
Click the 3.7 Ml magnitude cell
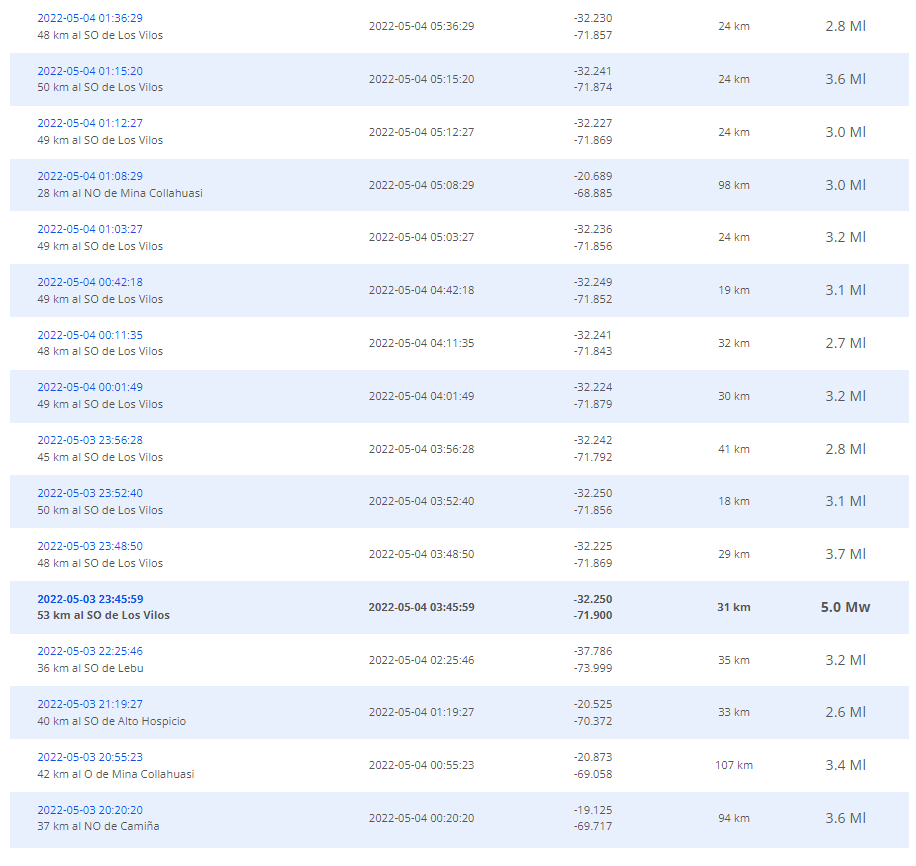pos(845,554)
